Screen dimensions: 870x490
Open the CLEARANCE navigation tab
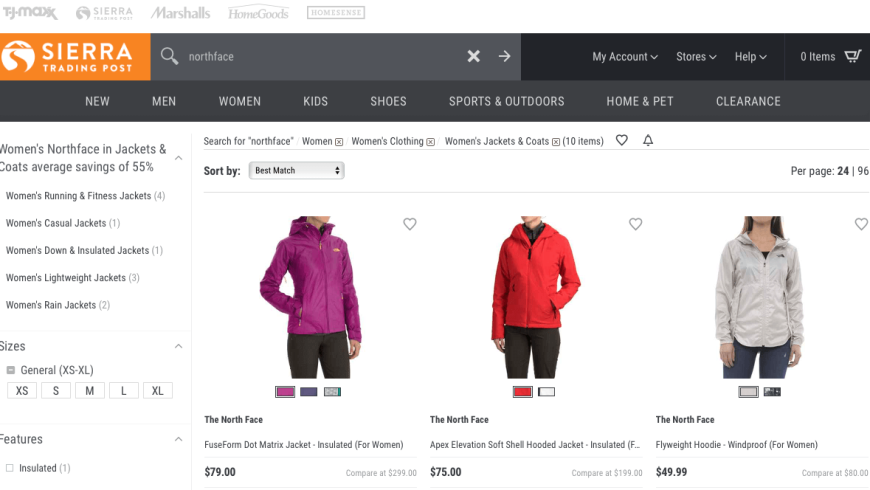coord(748,101)
